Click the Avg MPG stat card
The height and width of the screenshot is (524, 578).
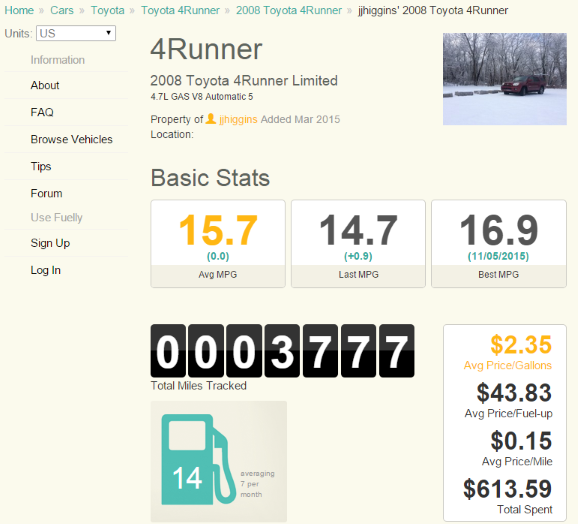(x=218, y=244)
